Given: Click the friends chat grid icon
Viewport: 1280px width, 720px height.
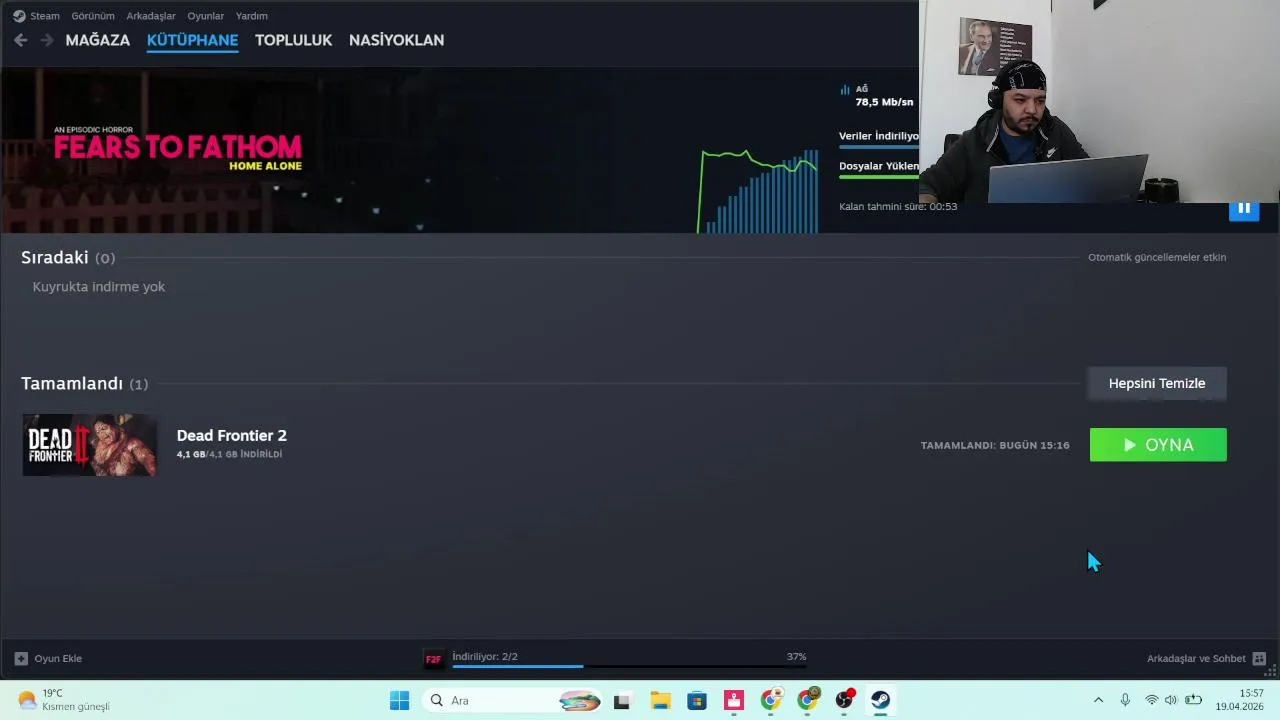Looking at the screenshot, I should point(1259,659).
